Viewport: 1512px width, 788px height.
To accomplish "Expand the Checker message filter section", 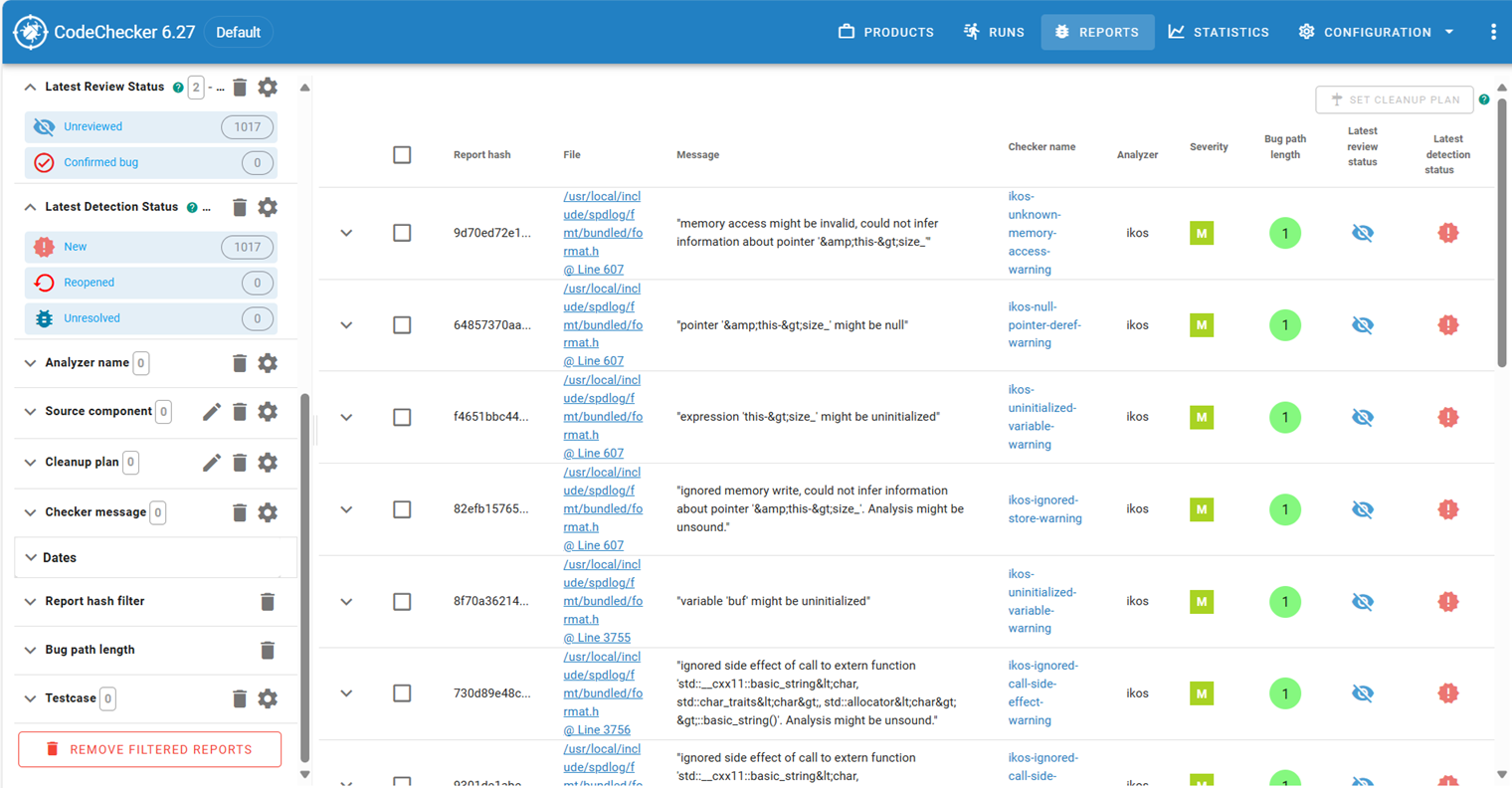I will coord(30,512).
